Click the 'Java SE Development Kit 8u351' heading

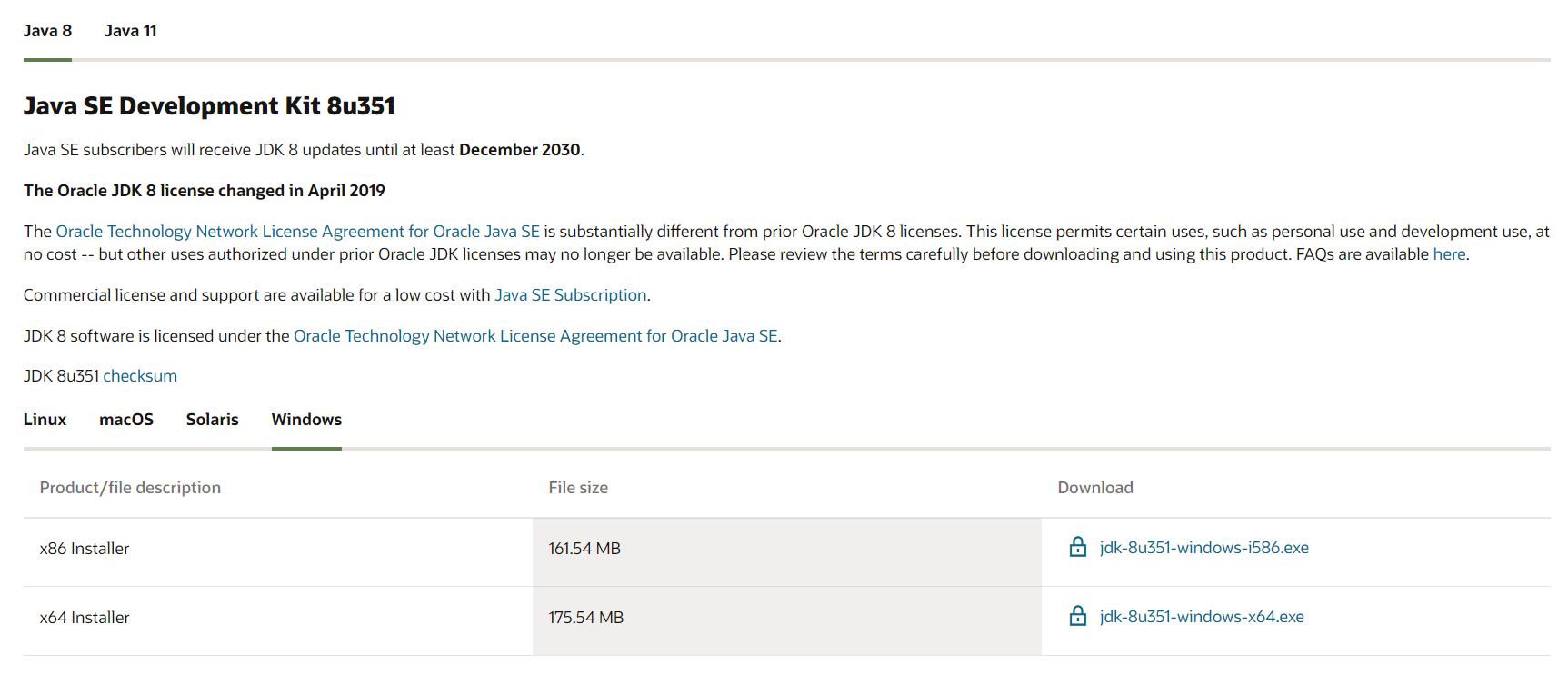[209, 106]
